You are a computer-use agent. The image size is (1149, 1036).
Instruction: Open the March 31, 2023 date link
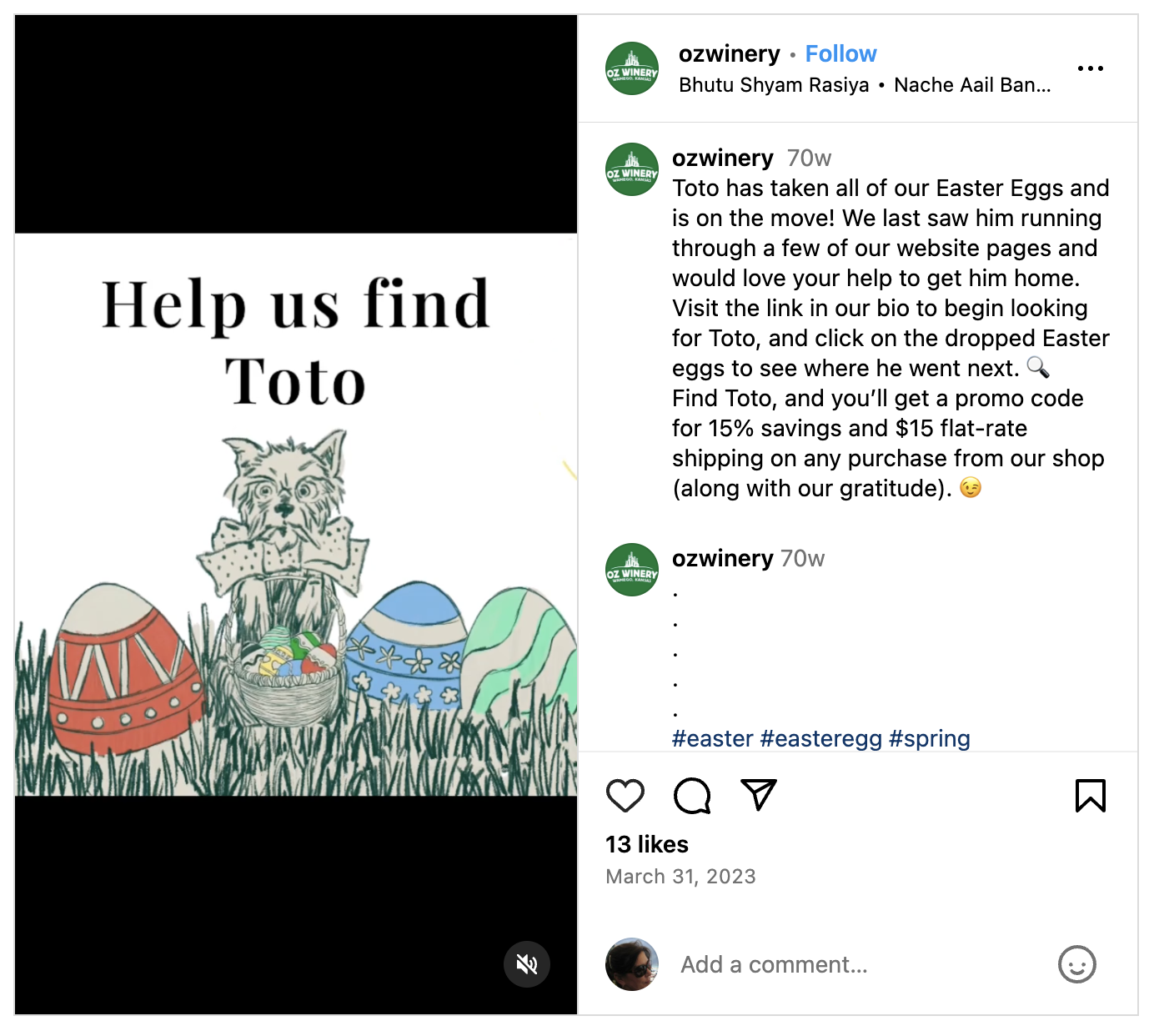680,877
